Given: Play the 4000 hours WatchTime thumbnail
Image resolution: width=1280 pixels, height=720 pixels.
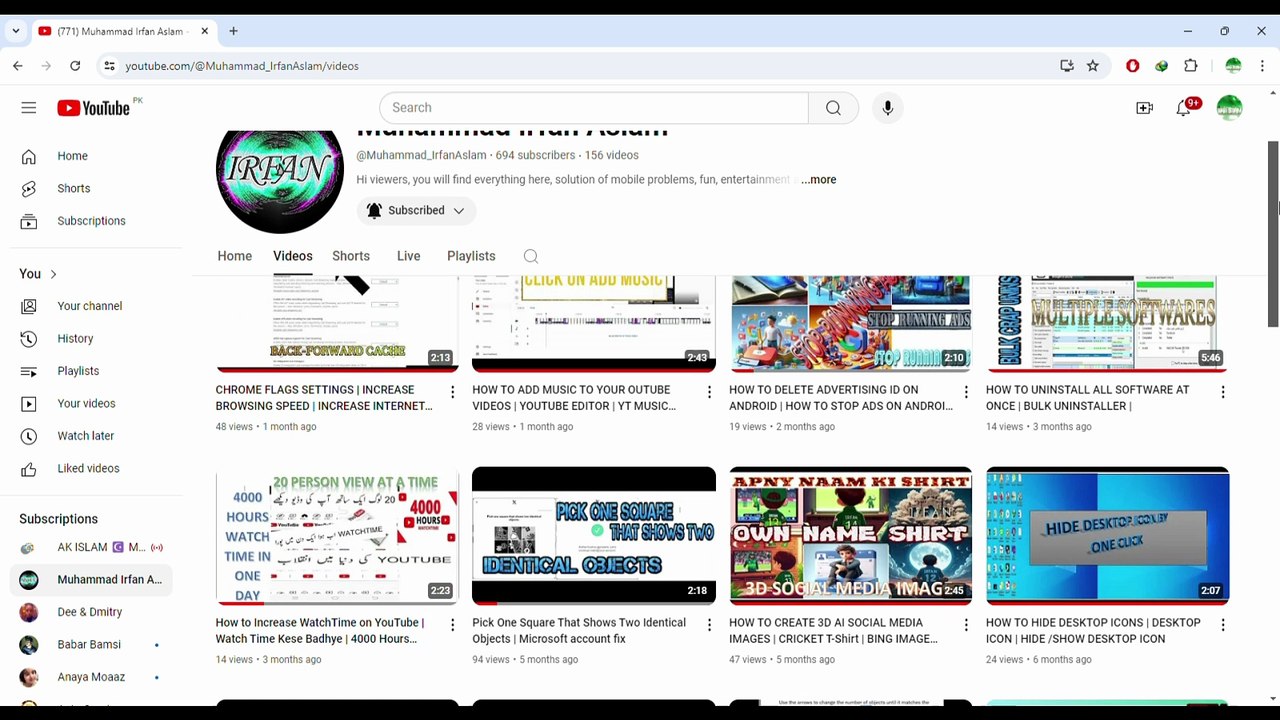Looking at the screenshot, I should click(337, 536).
